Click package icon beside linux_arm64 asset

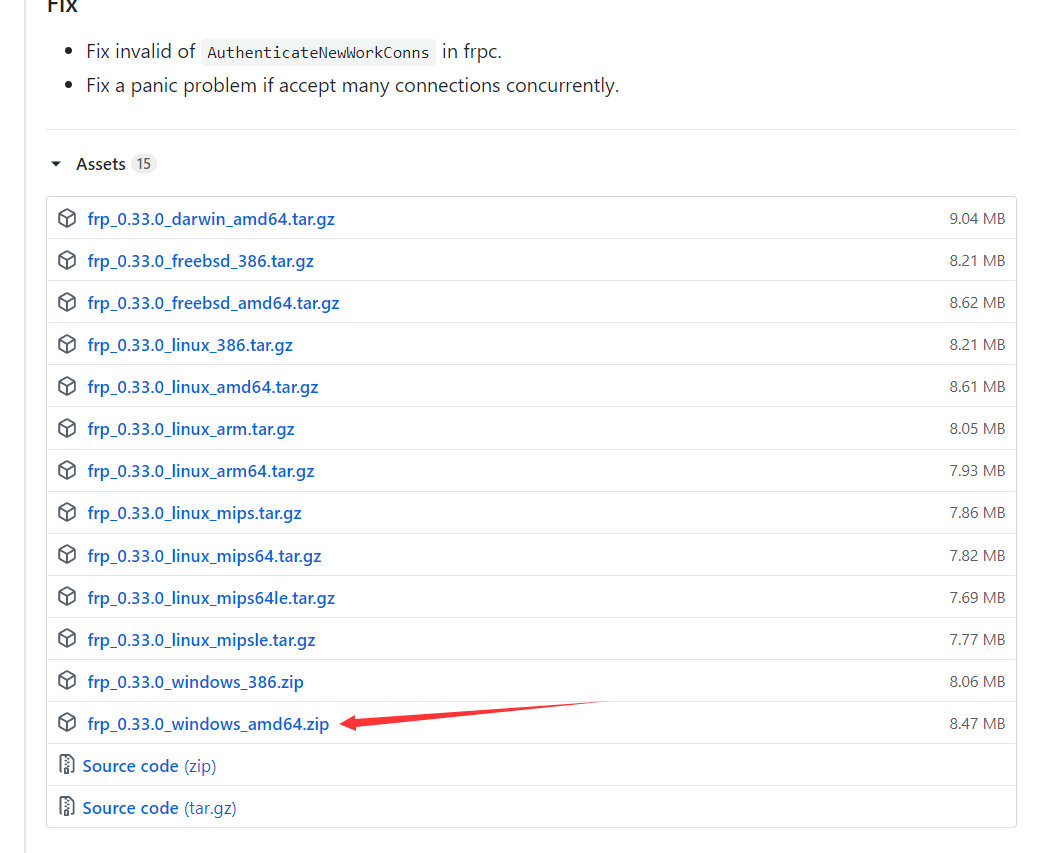coord(67,470)
